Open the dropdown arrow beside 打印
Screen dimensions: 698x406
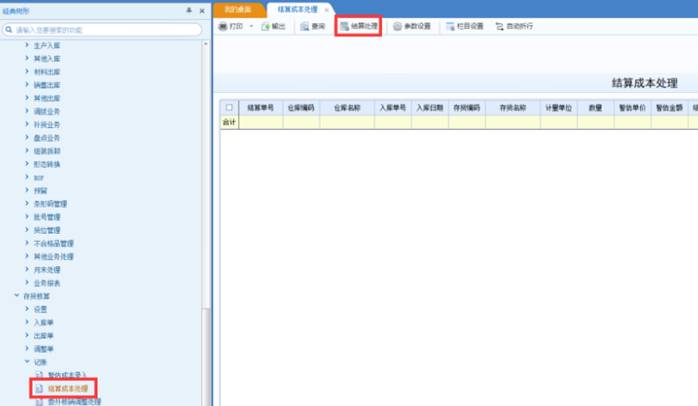point(250,26)
